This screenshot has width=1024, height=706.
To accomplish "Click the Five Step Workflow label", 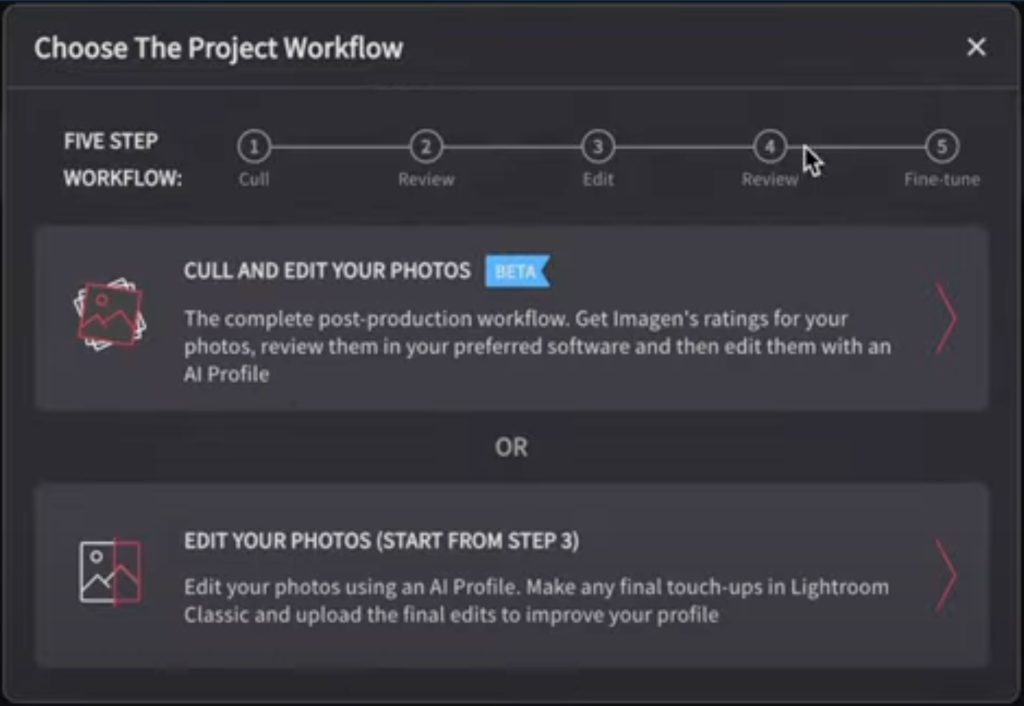I will [x=123, y=159].
